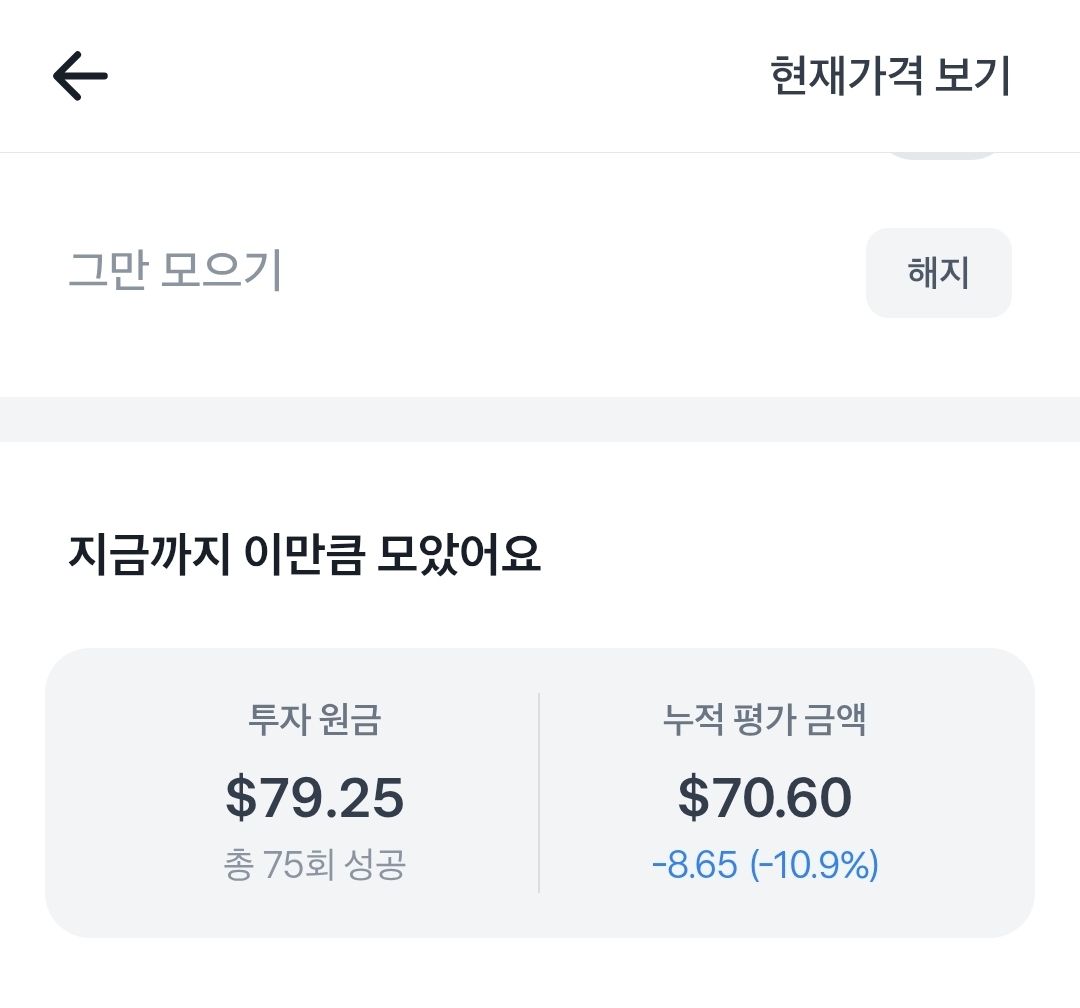This screenshot has width=1080, height=1008.
Task: Tap the partially hidden pill button above 해지
Action: pyautogui.click(x=942, y=156)
